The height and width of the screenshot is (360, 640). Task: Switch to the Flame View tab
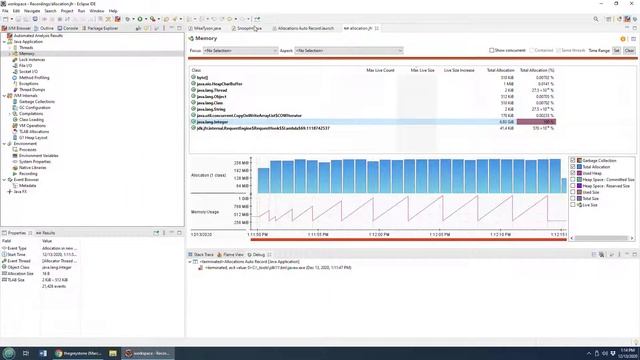pyautogui.click(x=231, y=255)
